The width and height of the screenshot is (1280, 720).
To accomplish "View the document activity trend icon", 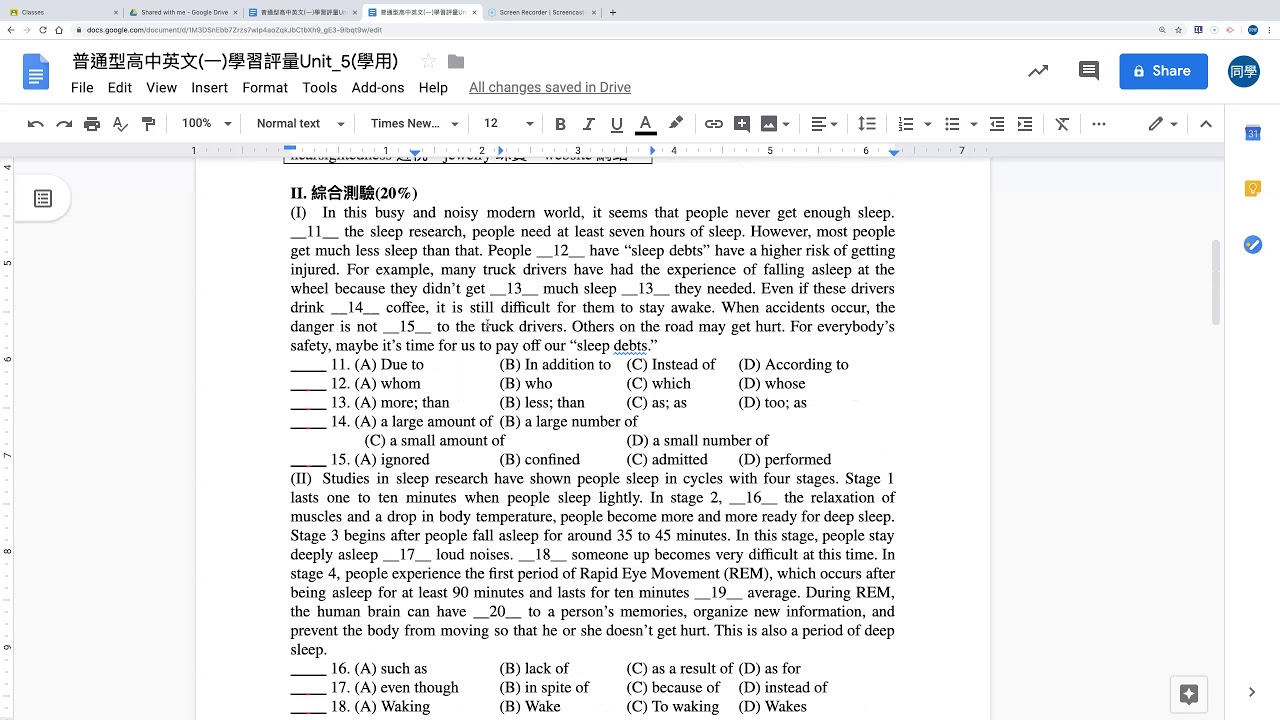I will [x=1038, y=71].
